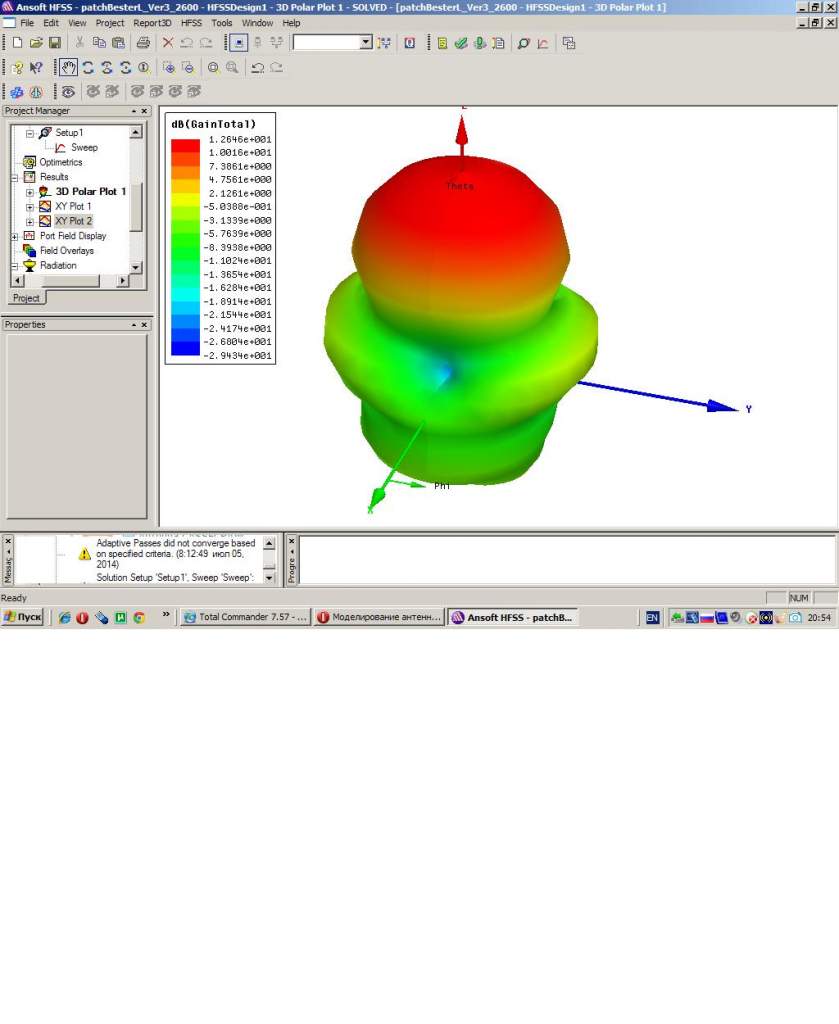
Task: Click the blue 3D modeler icon
Action: pyautogui.click(x=17, y=91)
